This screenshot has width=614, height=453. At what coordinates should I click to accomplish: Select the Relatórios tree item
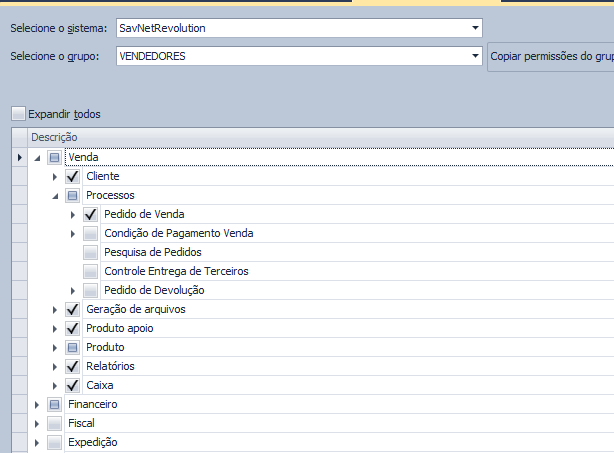click(x=110, y=366)
